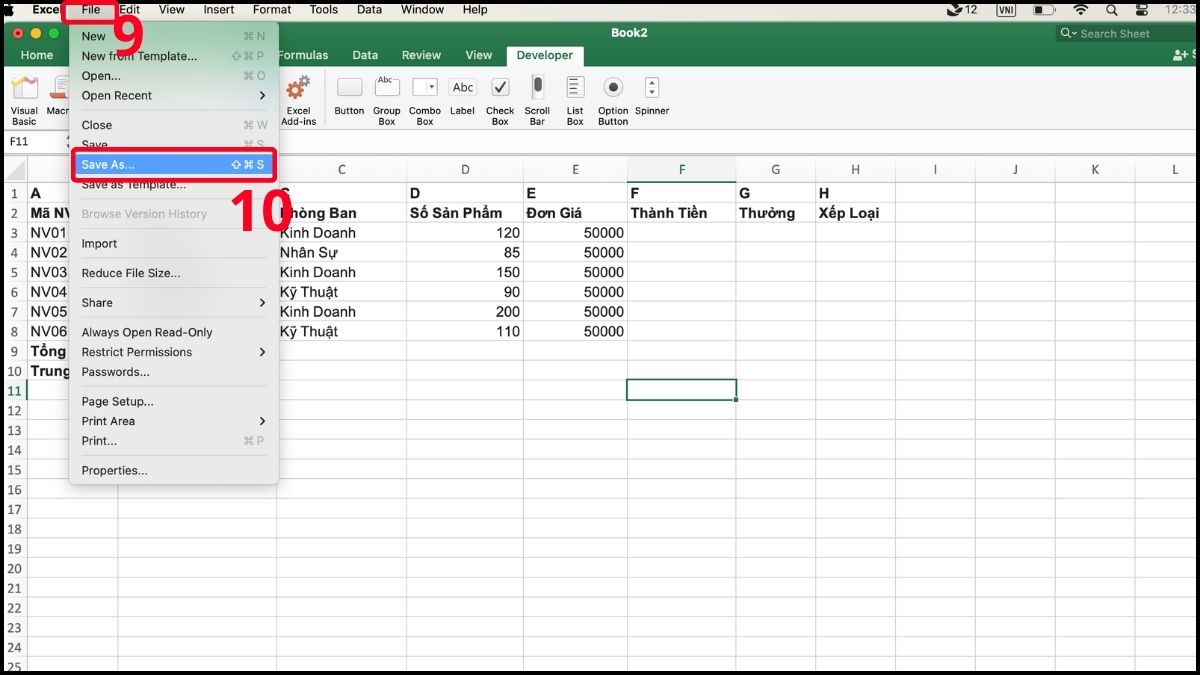Expand the Share submenu
Viewport: 1200px width, 675px height.
click(263, 303)
